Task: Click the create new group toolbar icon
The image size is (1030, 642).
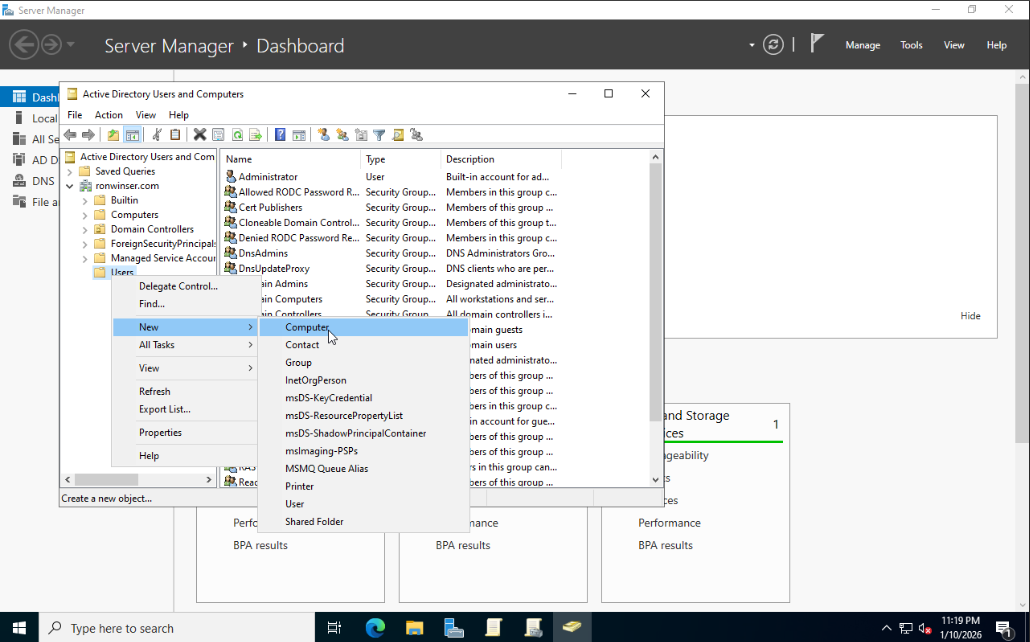Action: (x=342, y=135)
